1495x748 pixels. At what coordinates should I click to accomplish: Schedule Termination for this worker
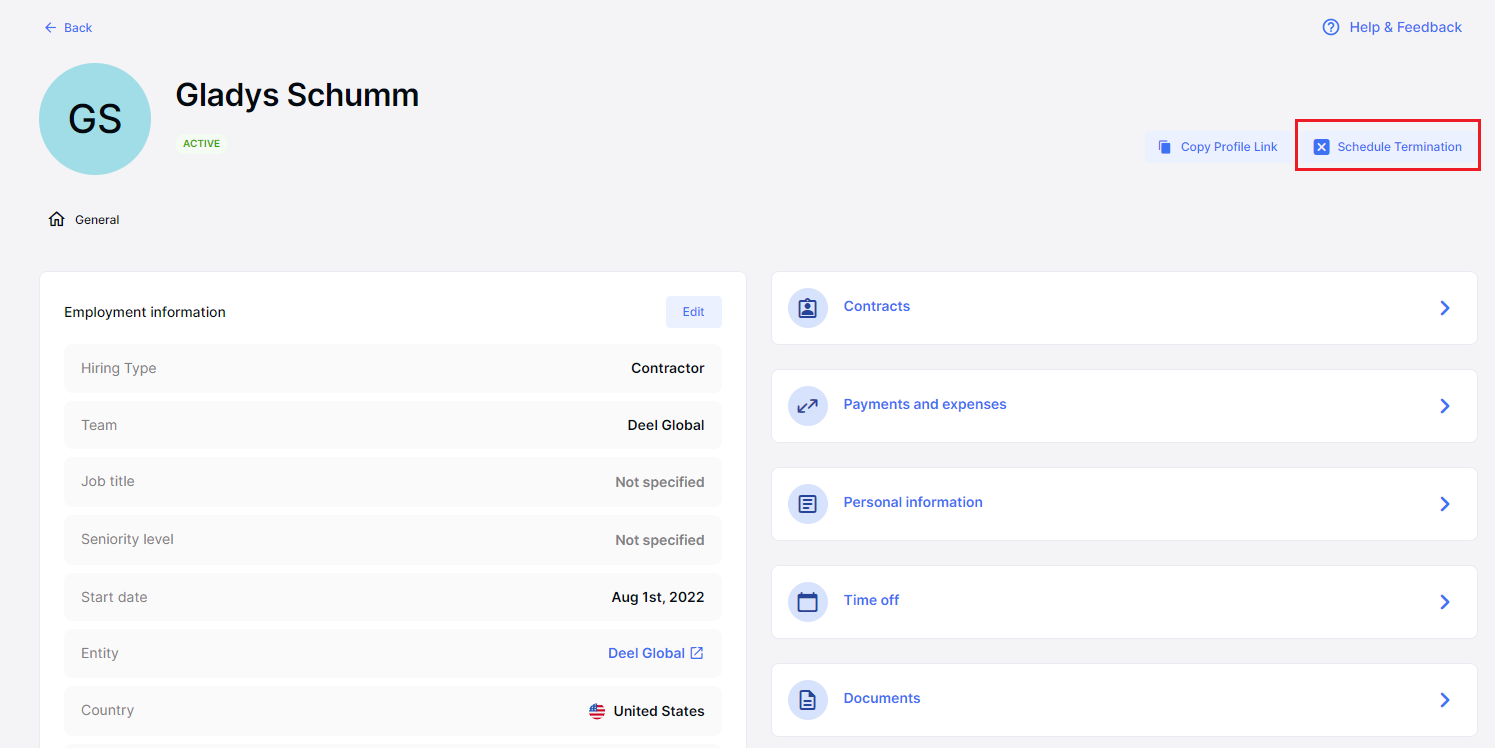pyautogui.click(x=1388, y=147)
